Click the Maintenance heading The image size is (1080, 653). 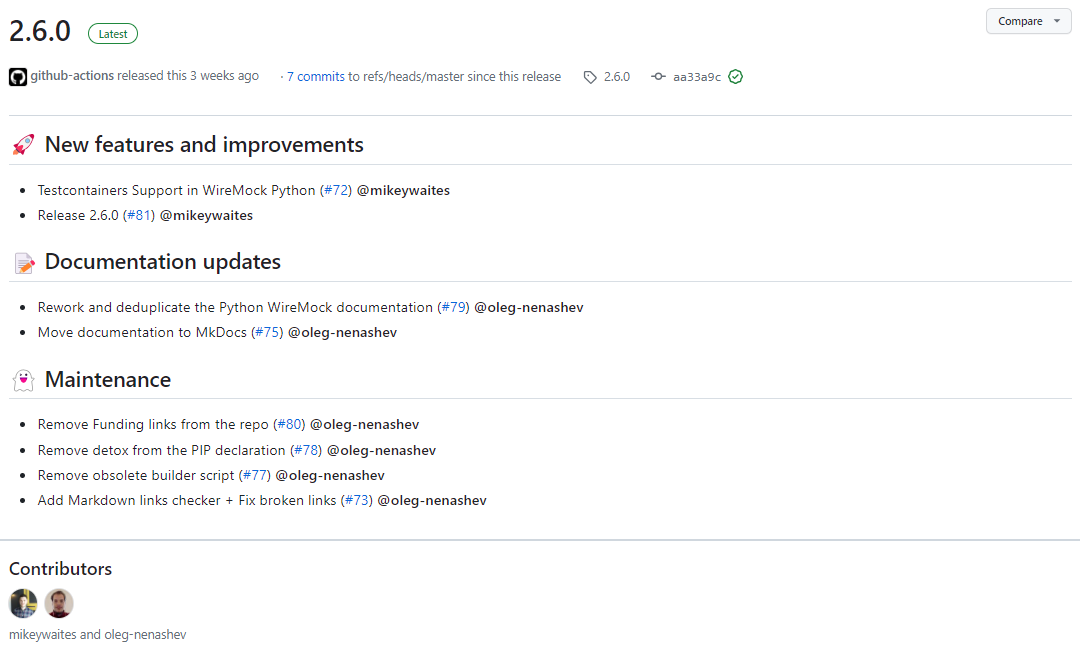(108, 380)
